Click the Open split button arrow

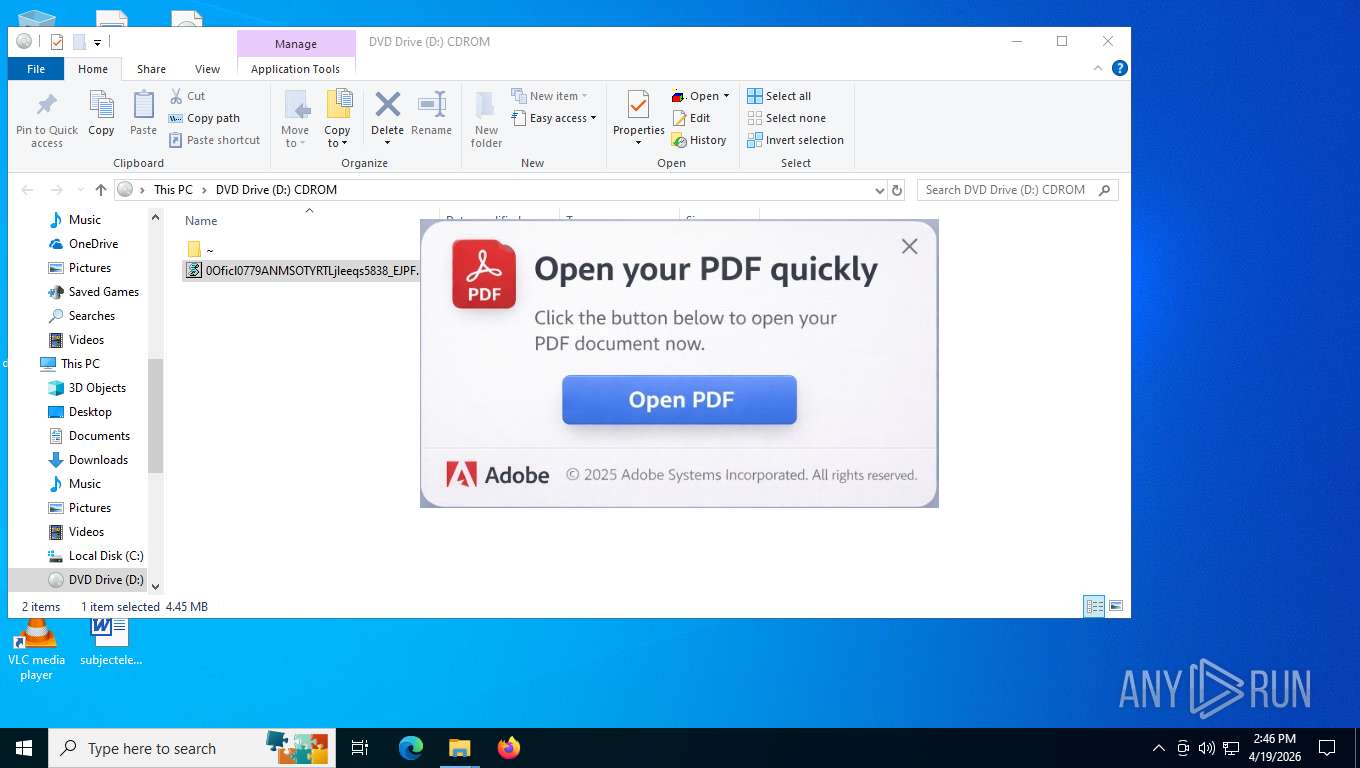click(x=726, y=96)
